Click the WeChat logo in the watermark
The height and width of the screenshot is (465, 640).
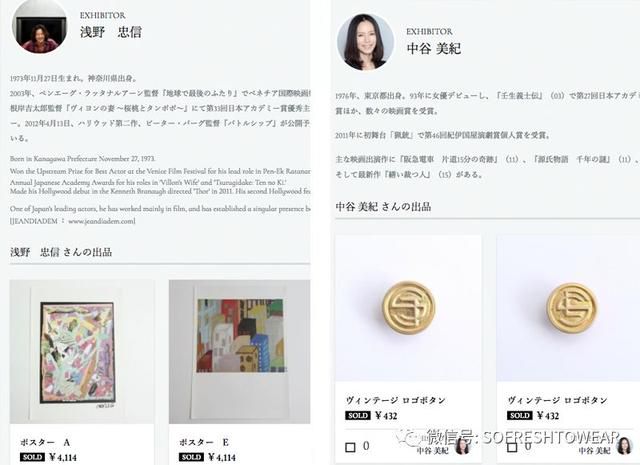[409, 438]
